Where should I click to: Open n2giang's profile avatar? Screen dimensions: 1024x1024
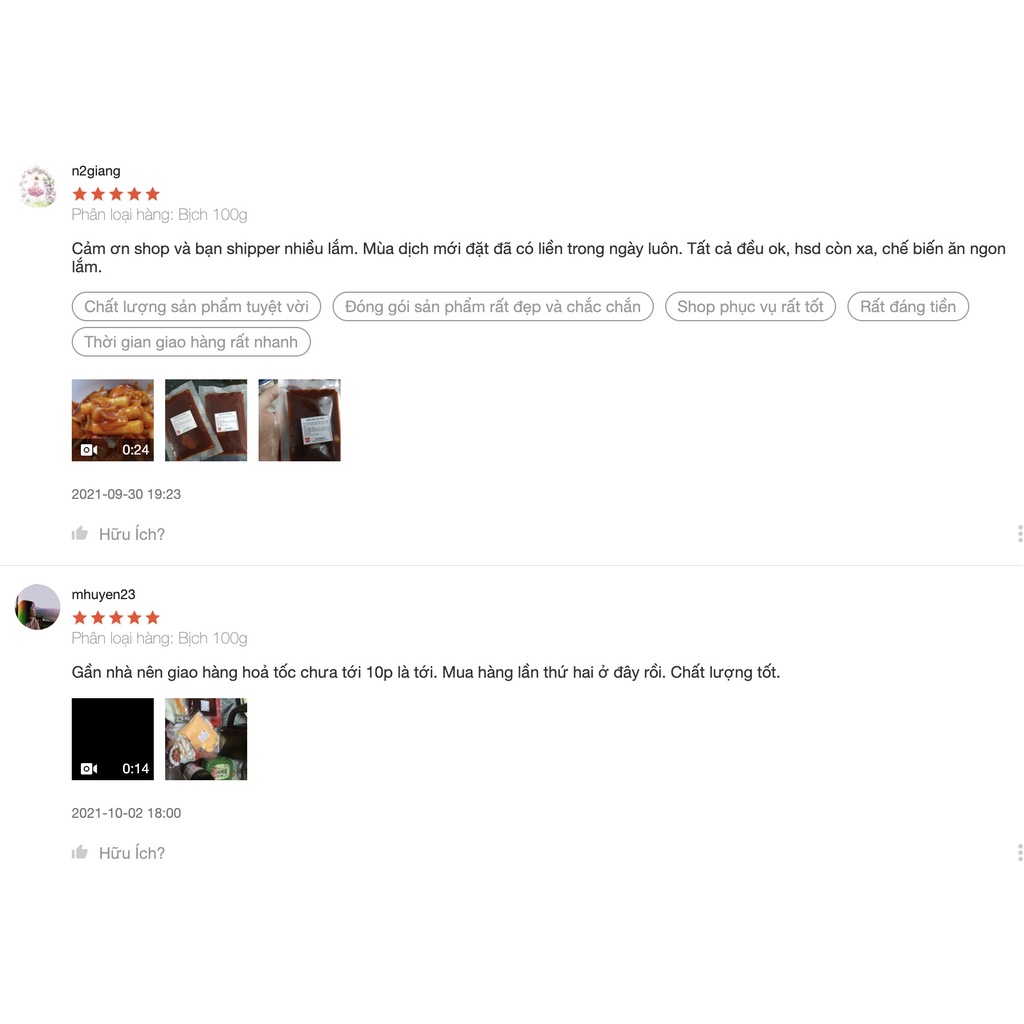37,187
